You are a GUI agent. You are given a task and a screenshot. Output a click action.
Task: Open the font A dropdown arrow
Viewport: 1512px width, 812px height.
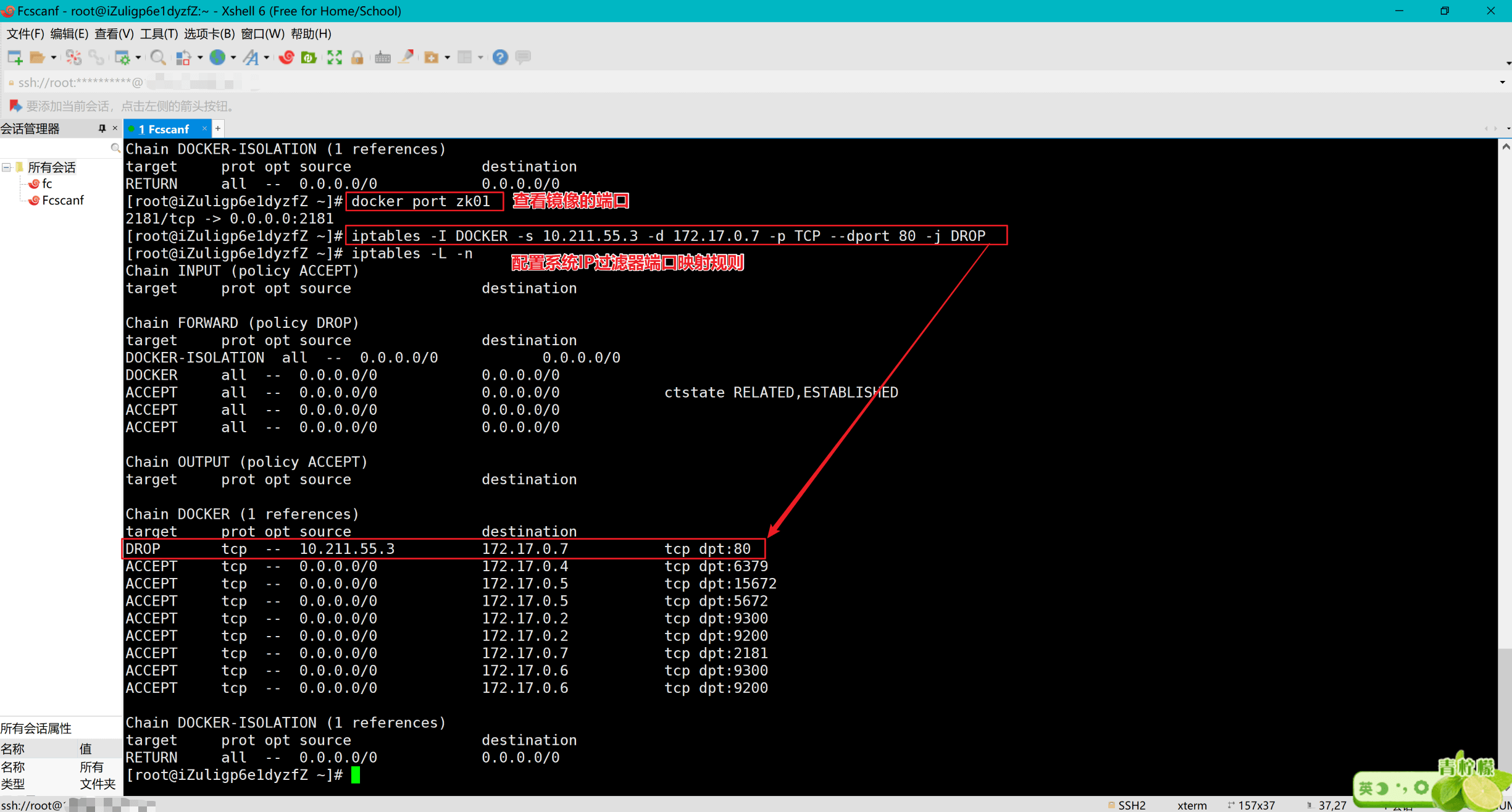coord(267,57)
